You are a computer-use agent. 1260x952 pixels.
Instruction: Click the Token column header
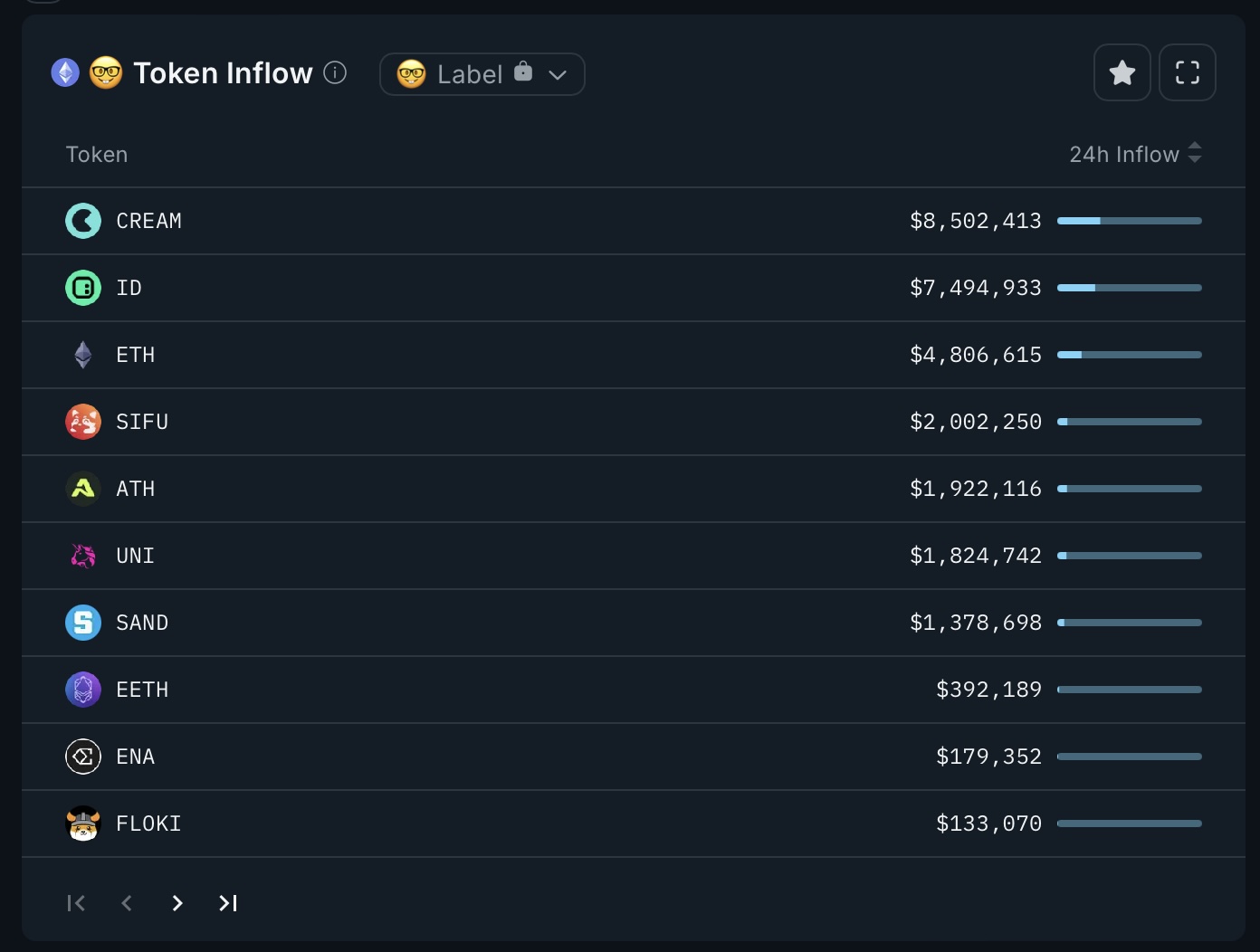click(x=97, y=155)
